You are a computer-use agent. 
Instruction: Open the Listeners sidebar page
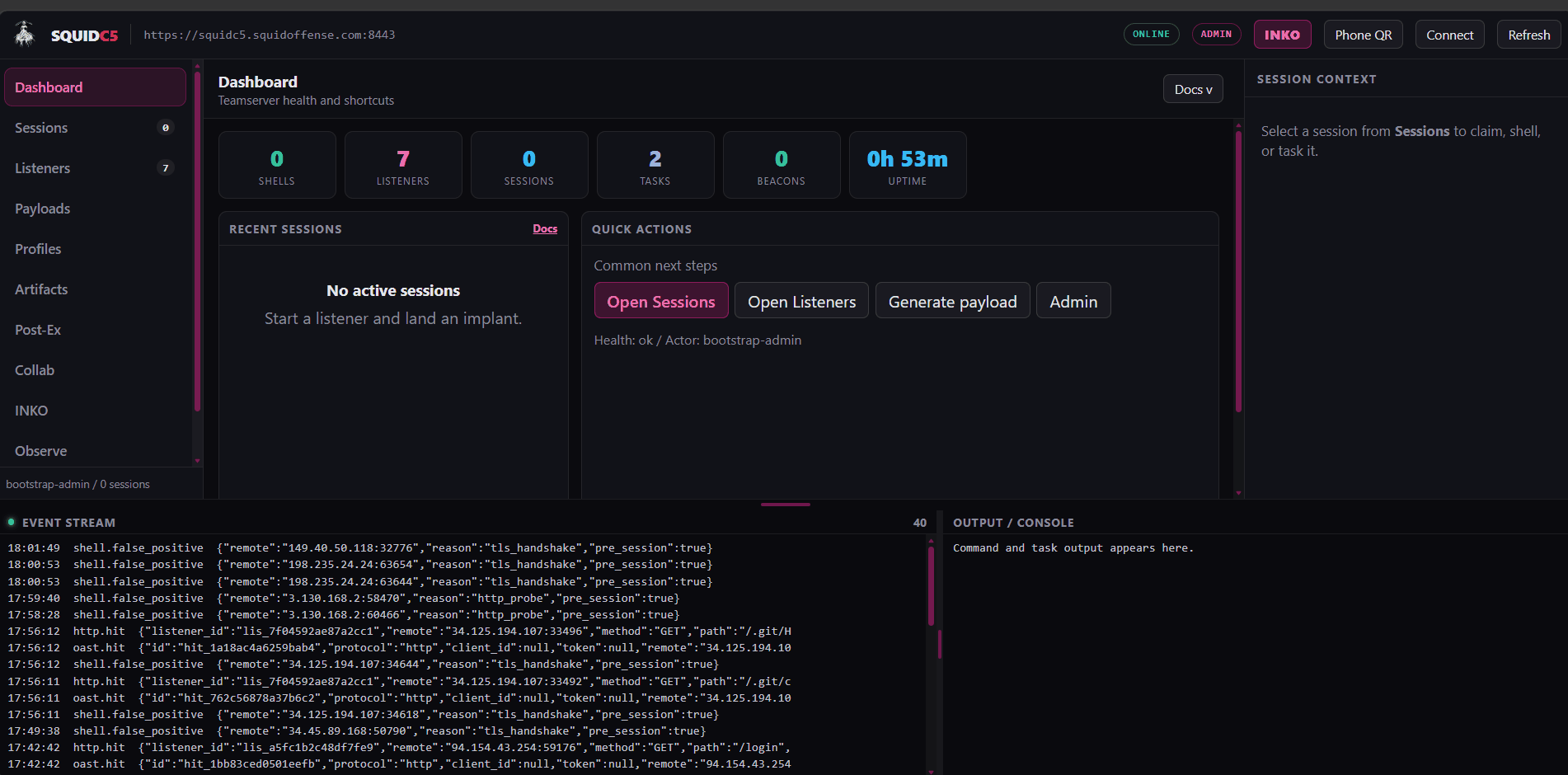[95, 168]
